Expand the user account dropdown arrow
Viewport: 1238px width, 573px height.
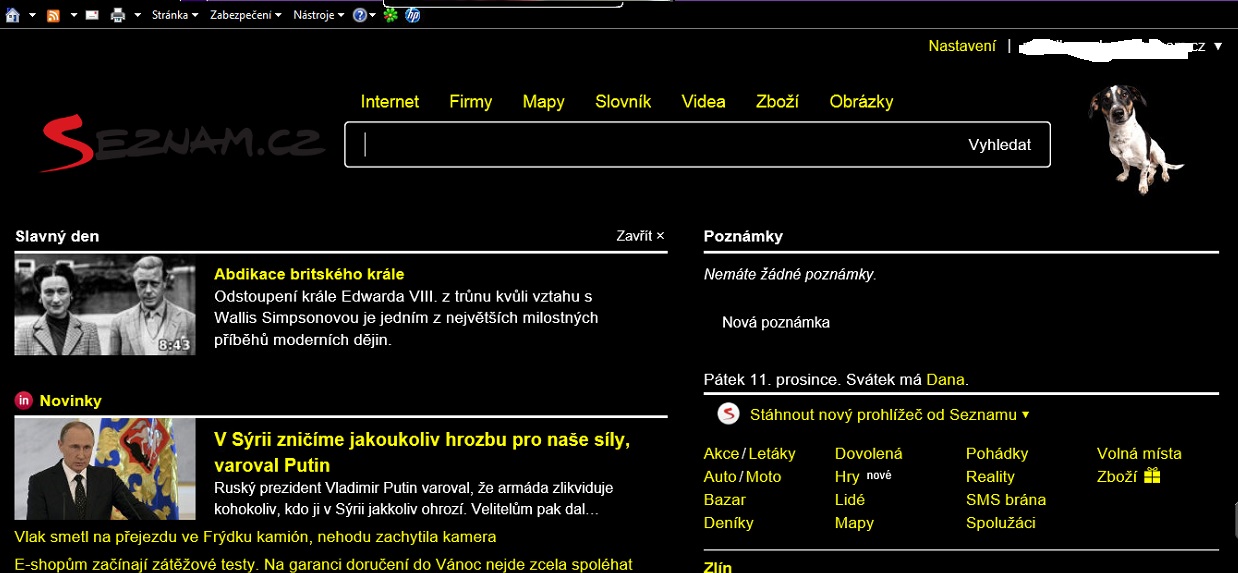click(1218, 47)
